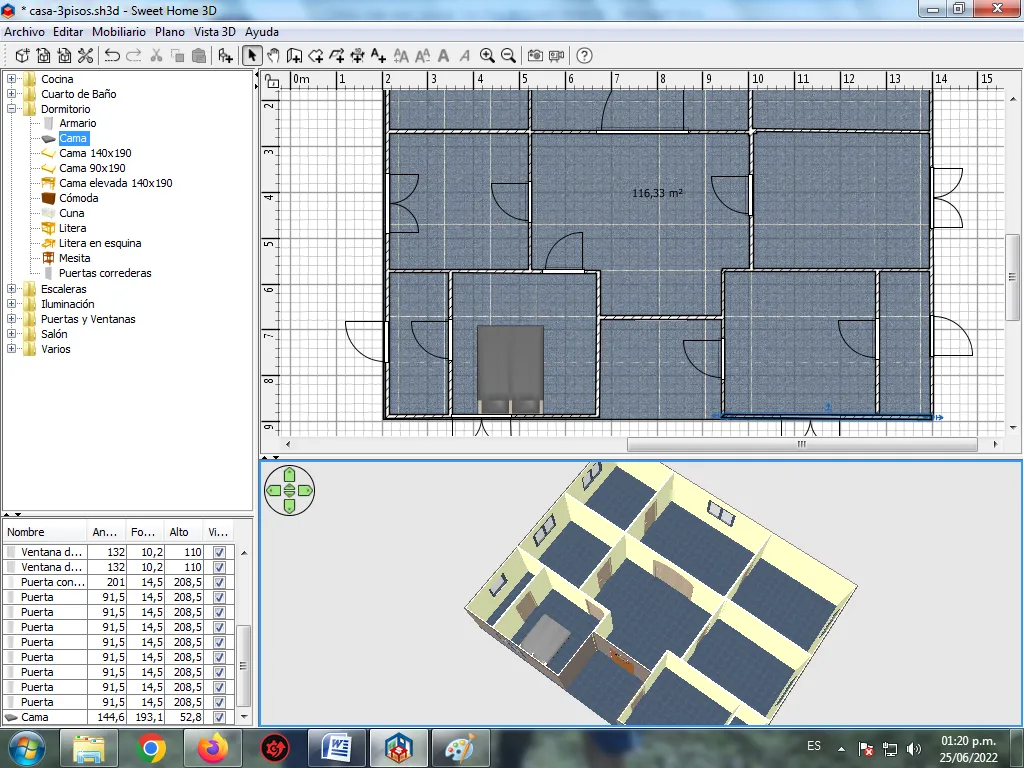Select Armario in the catalog tree
Viewport: 1024px width, 768px height.
78,123
